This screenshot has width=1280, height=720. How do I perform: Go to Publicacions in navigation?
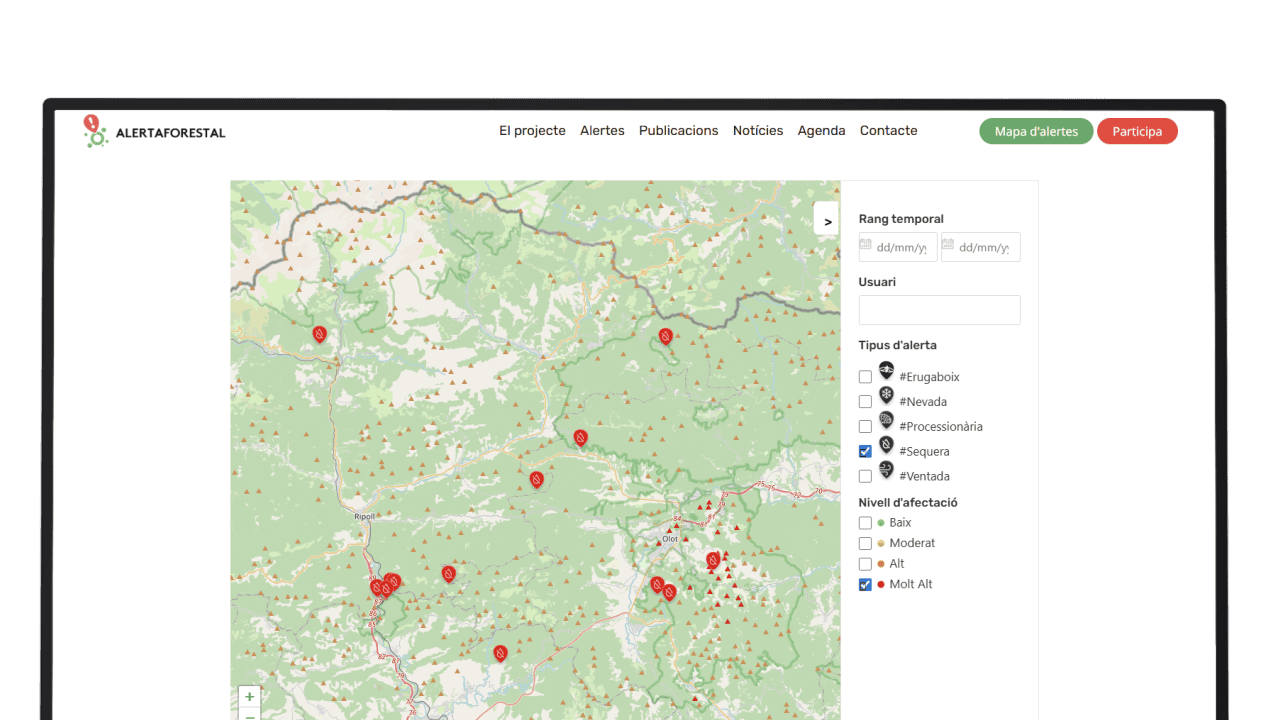click(x=678, y=131)
